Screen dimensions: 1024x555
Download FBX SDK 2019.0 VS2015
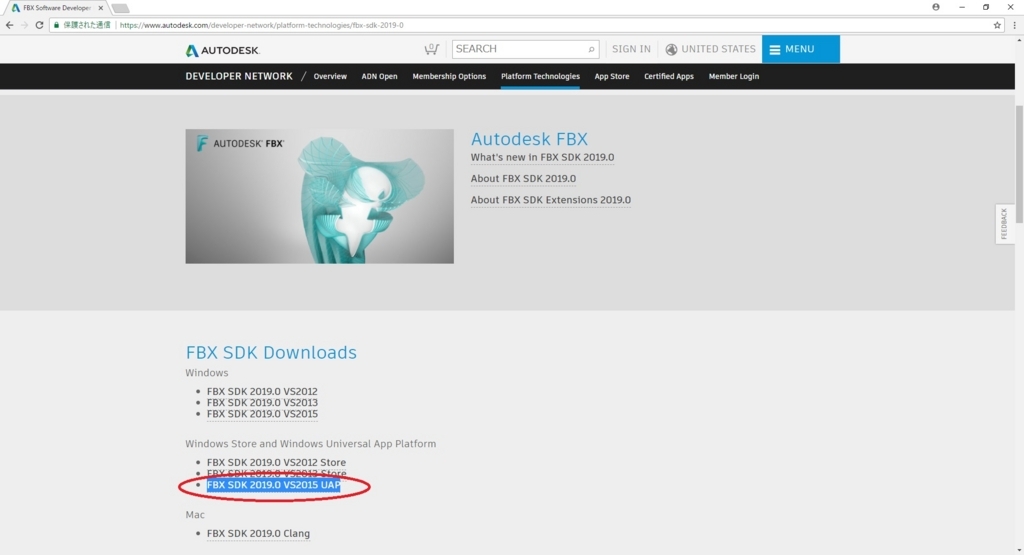click(262, 414)
